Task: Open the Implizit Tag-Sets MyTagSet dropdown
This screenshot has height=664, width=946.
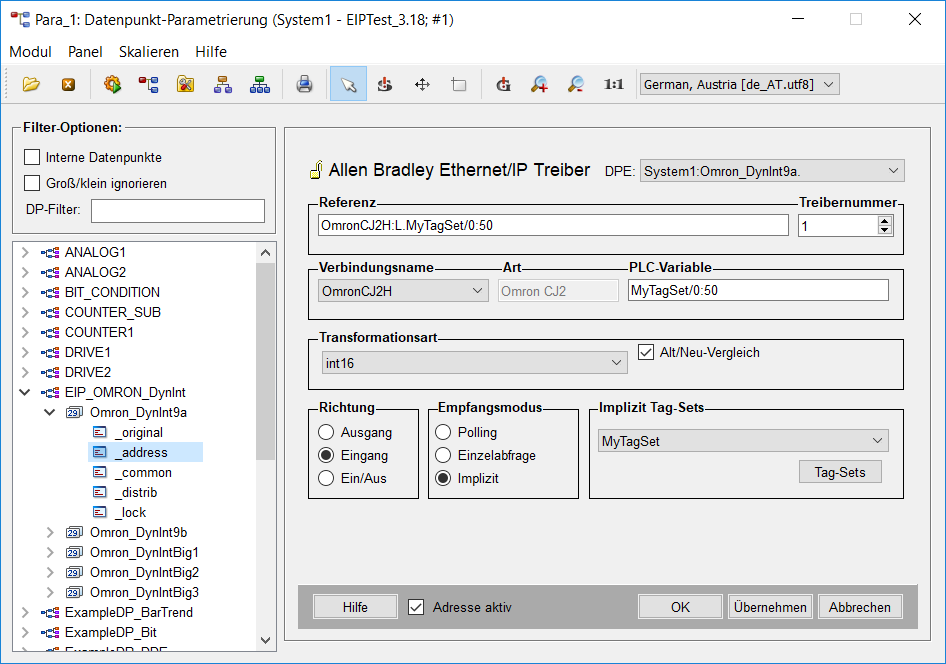Action: pos(743,441)
